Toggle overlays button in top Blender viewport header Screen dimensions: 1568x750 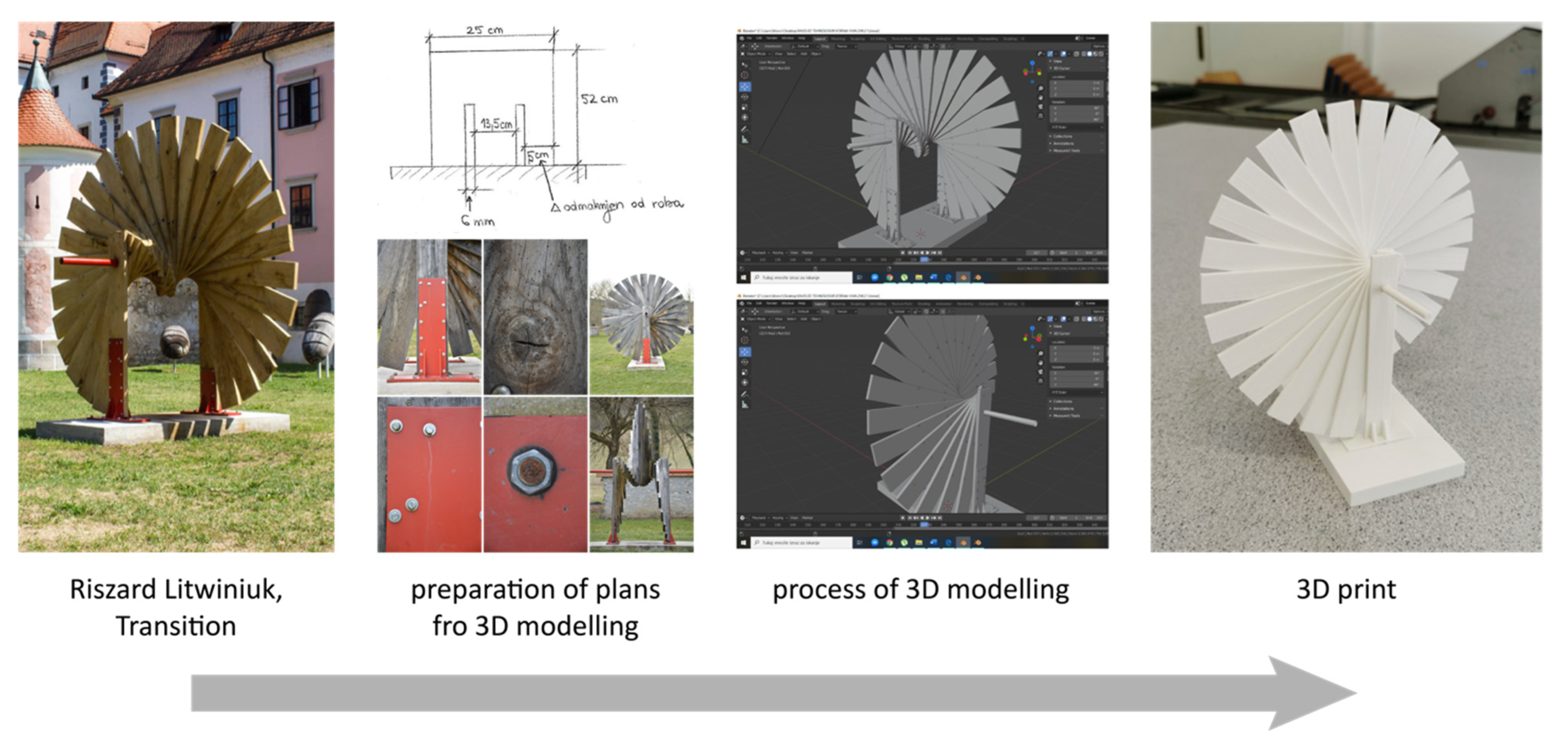pos(1063,54)
